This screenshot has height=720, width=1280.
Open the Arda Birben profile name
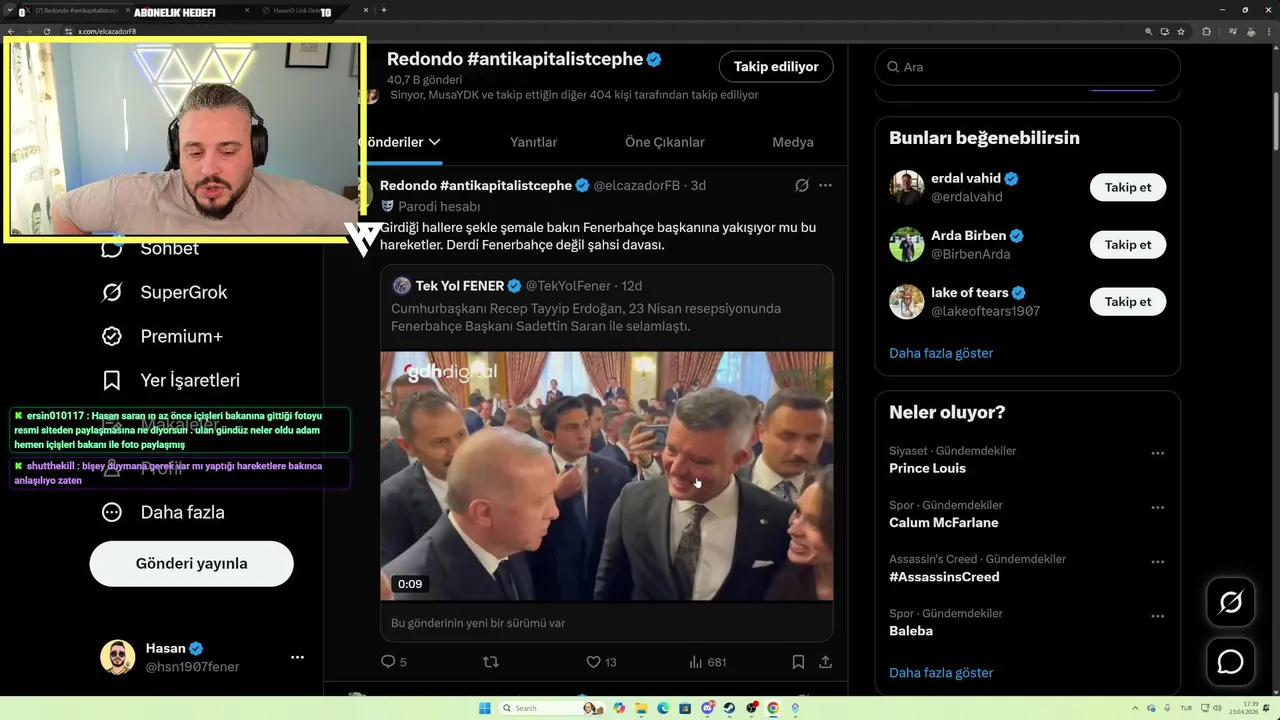pos(968,236)
